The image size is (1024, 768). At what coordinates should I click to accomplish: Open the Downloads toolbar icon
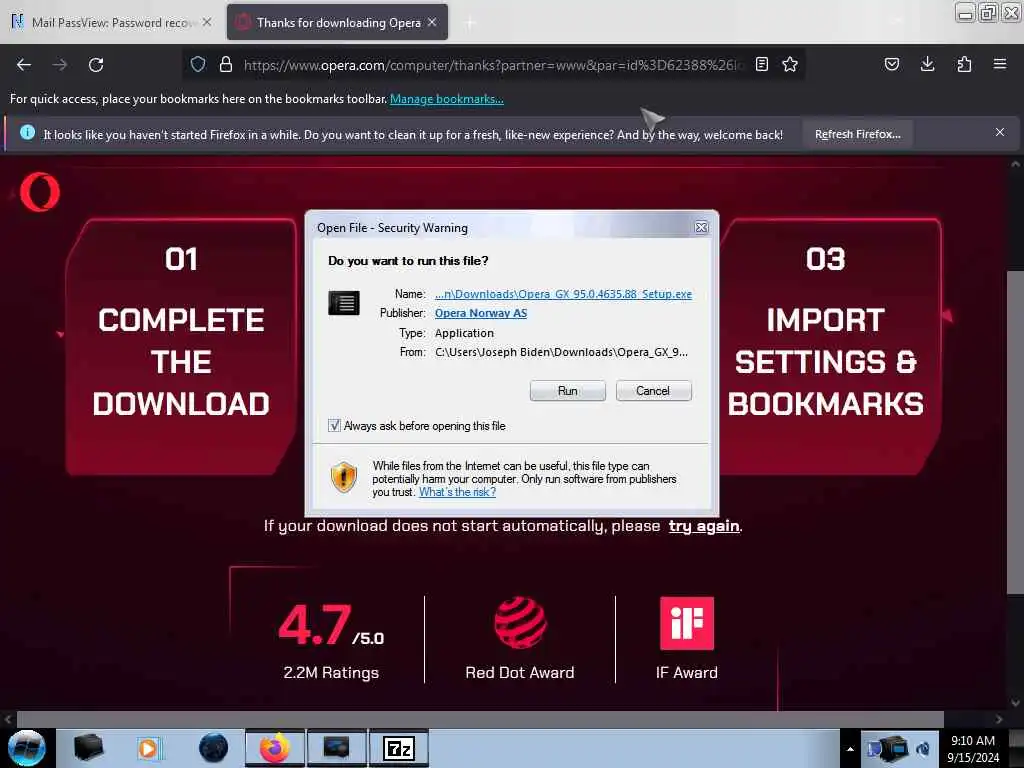927,65
